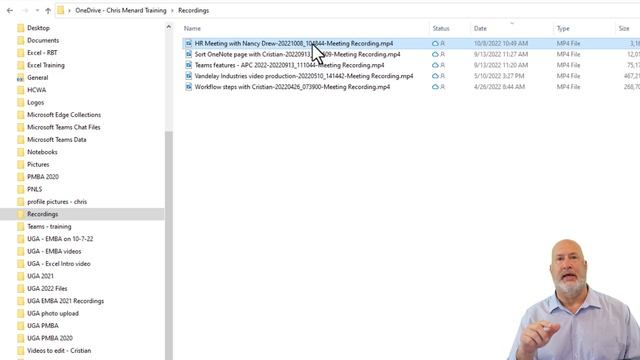Click cloud status icon for Sort OneNote file

coord(435,54)
